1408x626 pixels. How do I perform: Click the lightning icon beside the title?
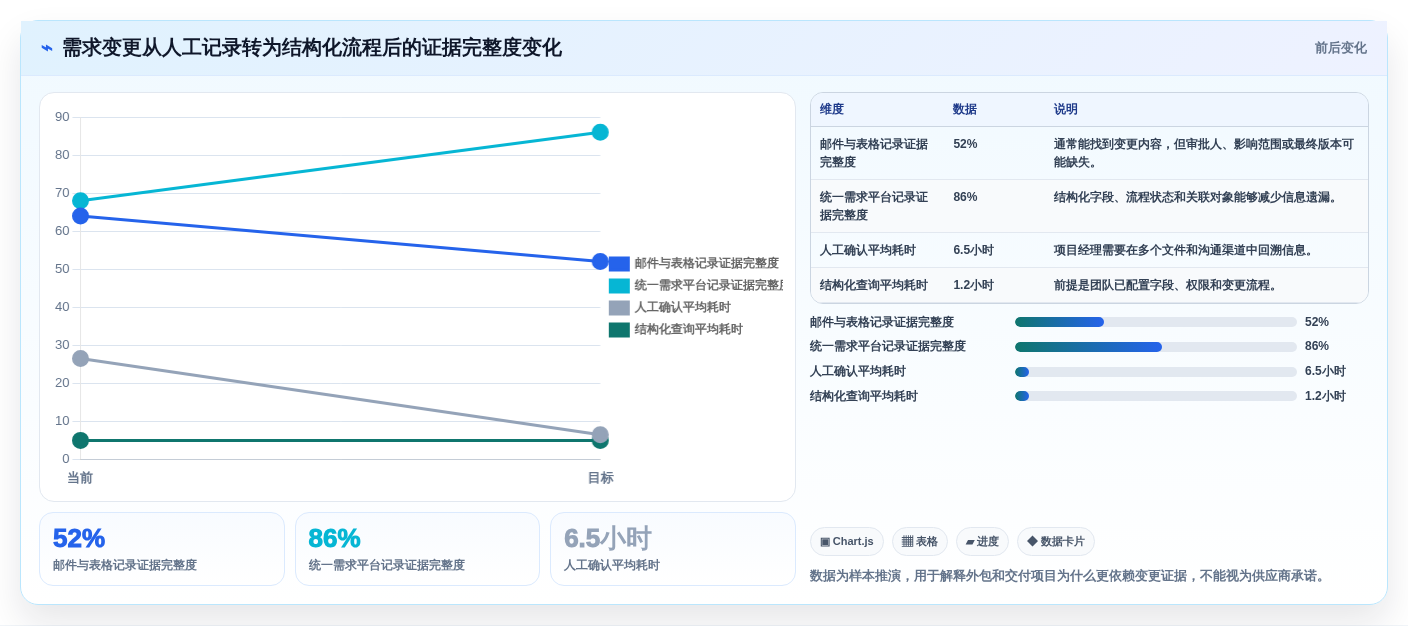47,48
